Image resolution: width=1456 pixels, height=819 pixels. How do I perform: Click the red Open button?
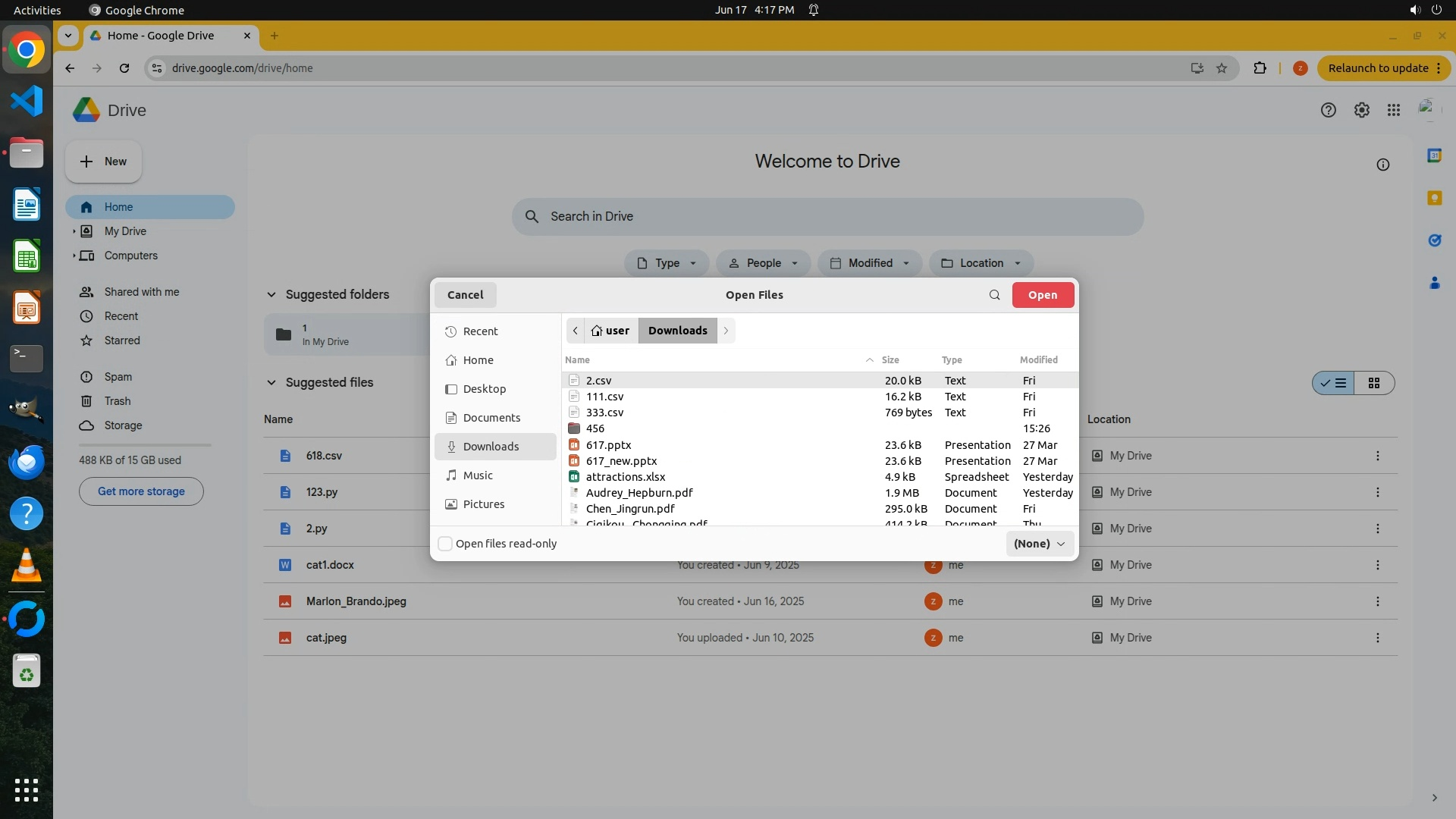(x=1042, y=295)
